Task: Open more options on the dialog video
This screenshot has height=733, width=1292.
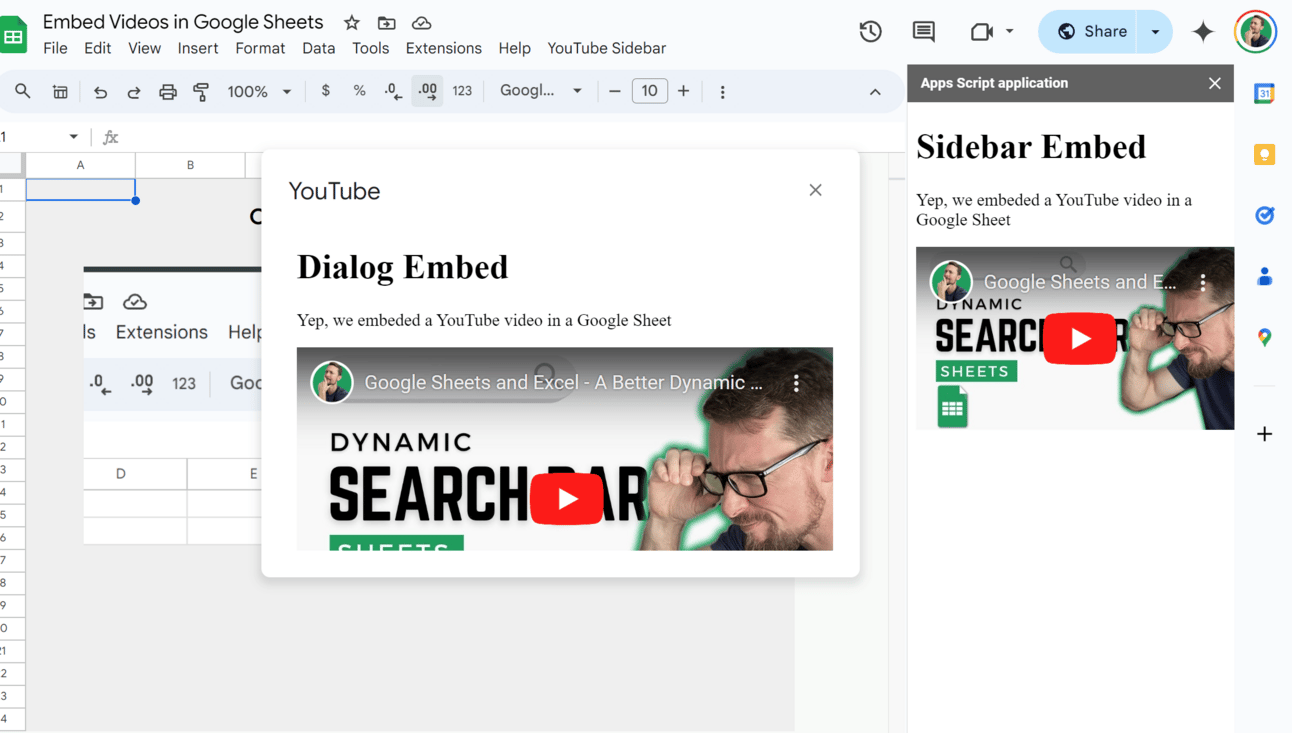Action: pos(796,383)
